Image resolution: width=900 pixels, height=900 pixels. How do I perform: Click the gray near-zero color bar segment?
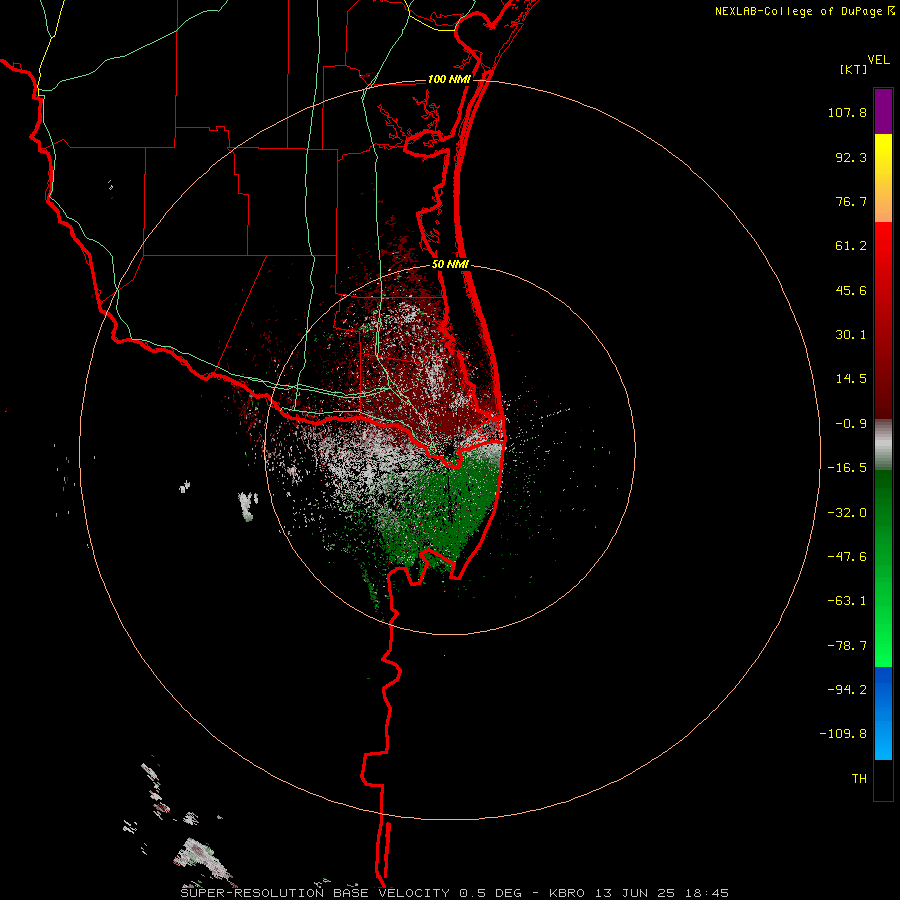pyautogui.click(x=883, y=445)
